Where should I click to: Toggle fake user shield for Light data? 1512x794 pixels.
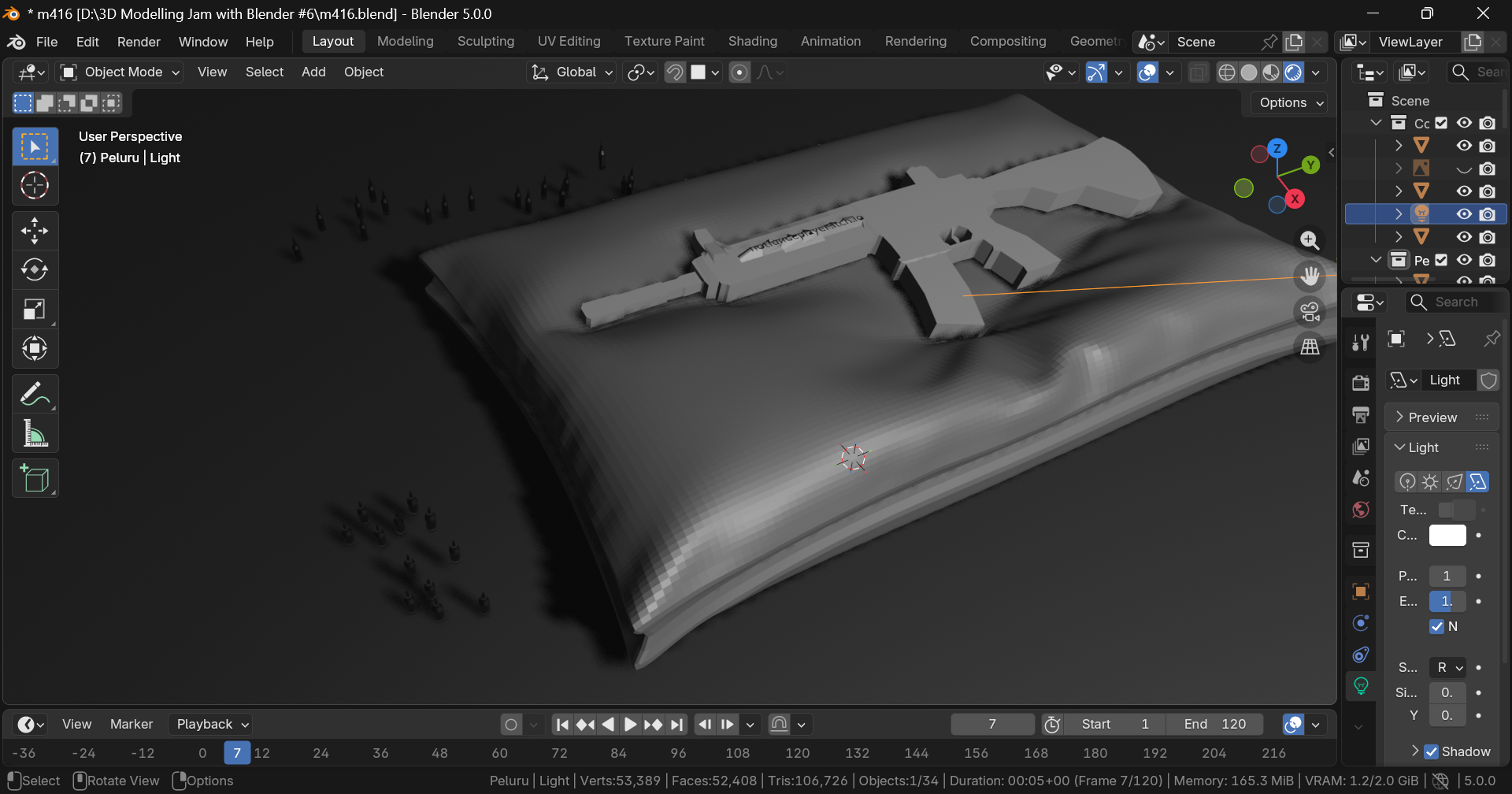pyautogui.click(x=1488, y=380)
